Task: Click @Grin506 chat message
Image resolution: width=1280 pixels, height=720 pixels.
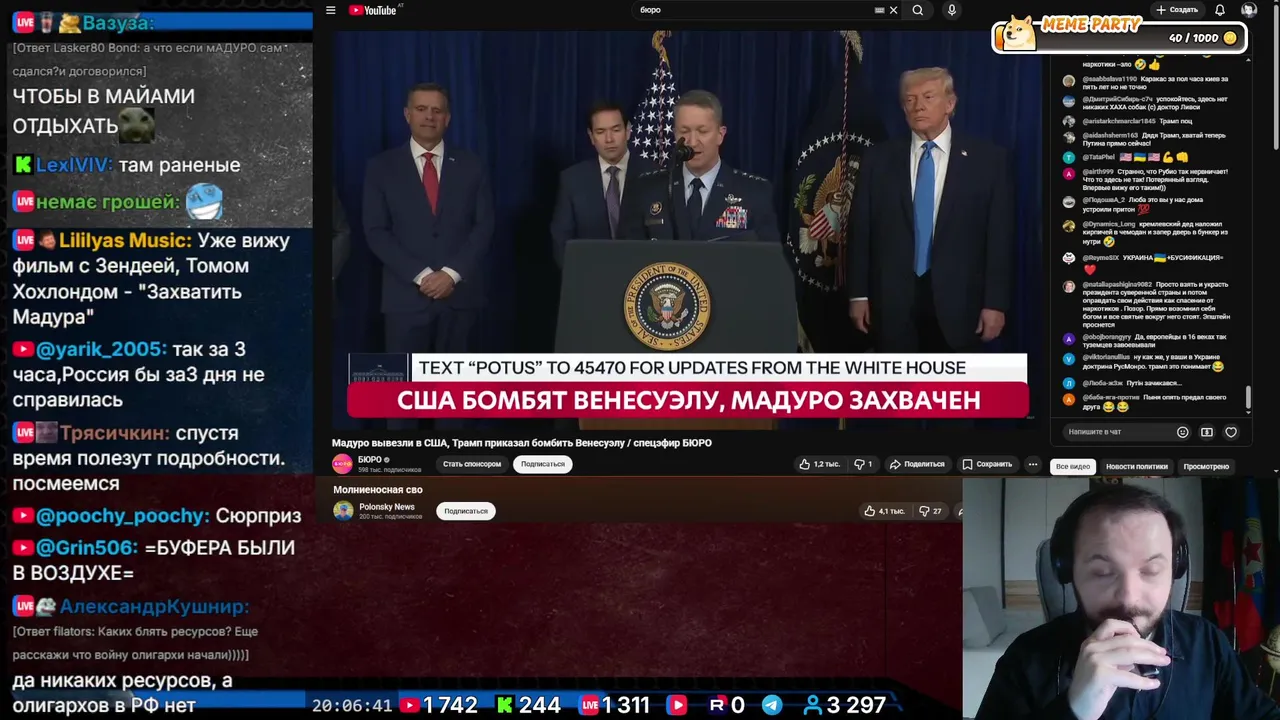Action: click(153, 560)
